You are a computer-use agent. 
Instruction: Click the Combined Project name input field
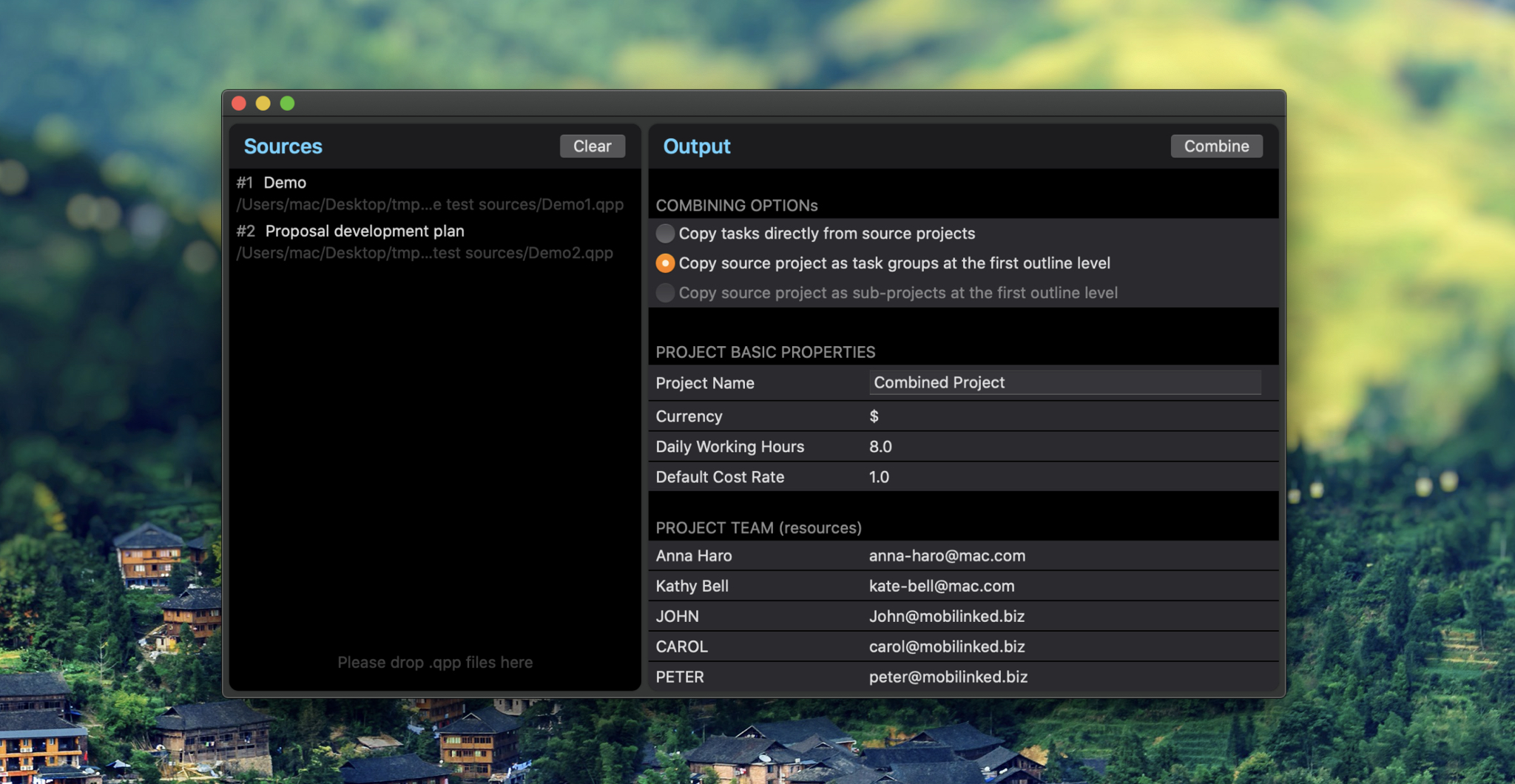click(x=1065, y=382)
